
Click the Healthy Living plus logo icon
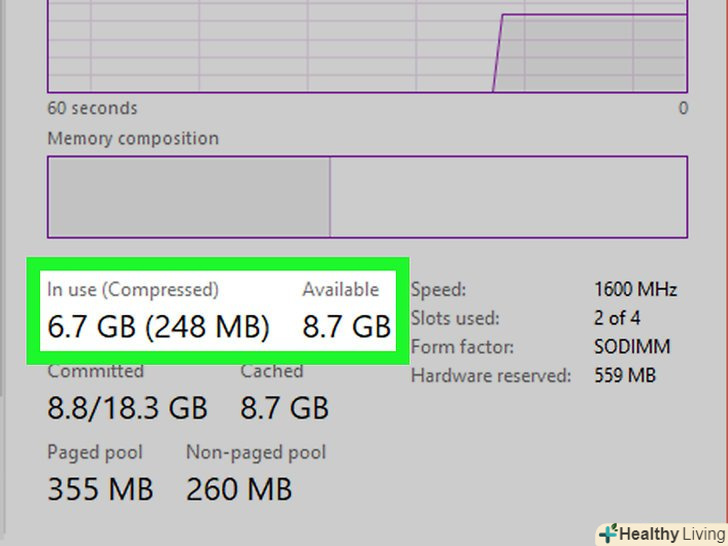point(606,533)
